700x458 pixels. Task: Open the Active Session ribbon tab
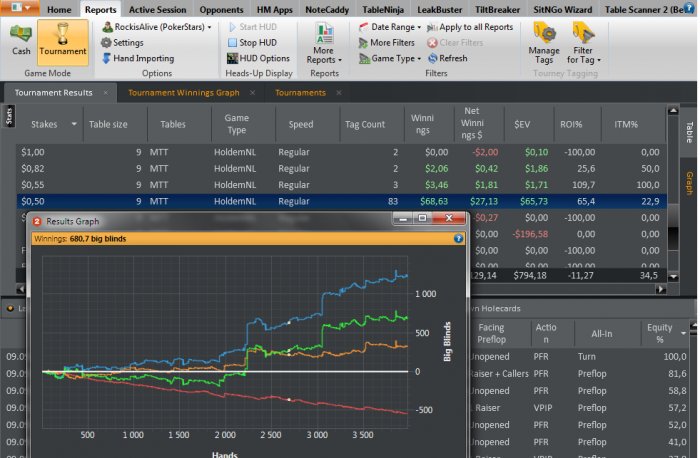[x=157, y=9]
